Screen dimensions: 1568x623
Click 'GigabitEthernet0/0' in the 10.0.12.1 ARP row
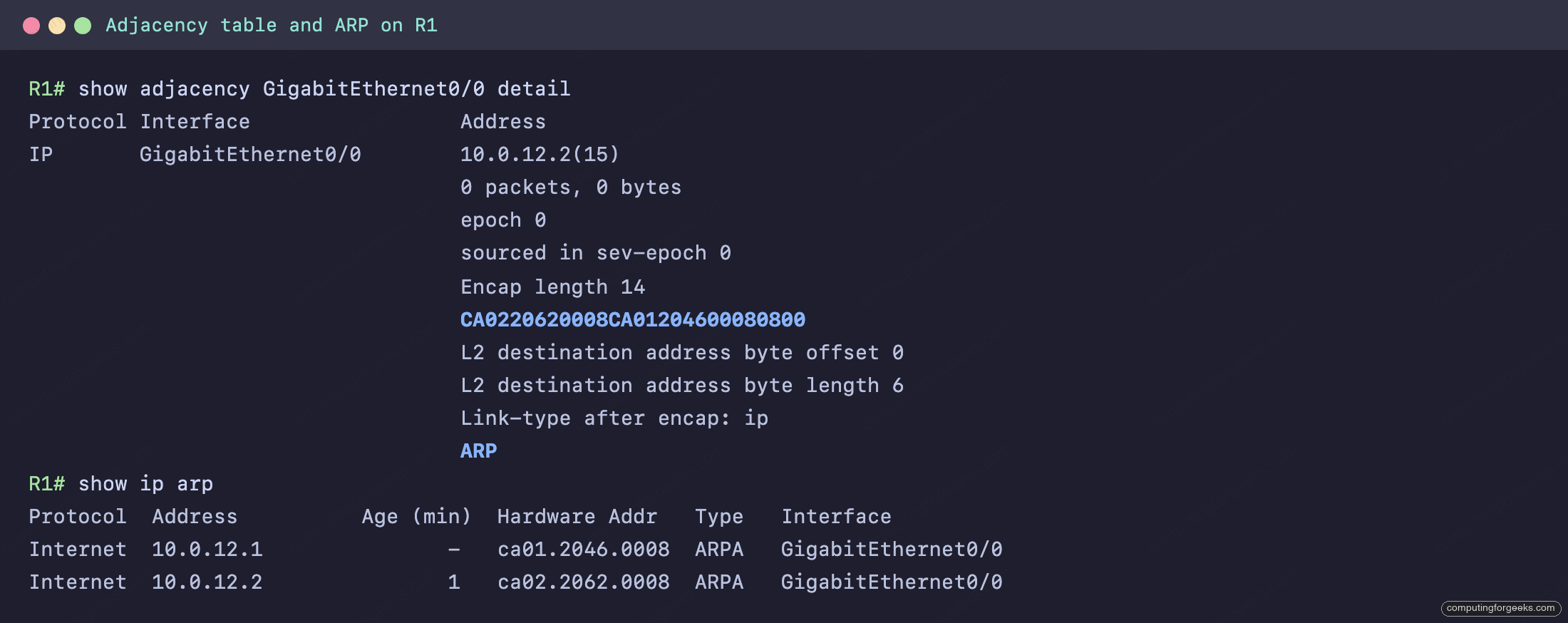pyautogui.click(x=892, y=550)
